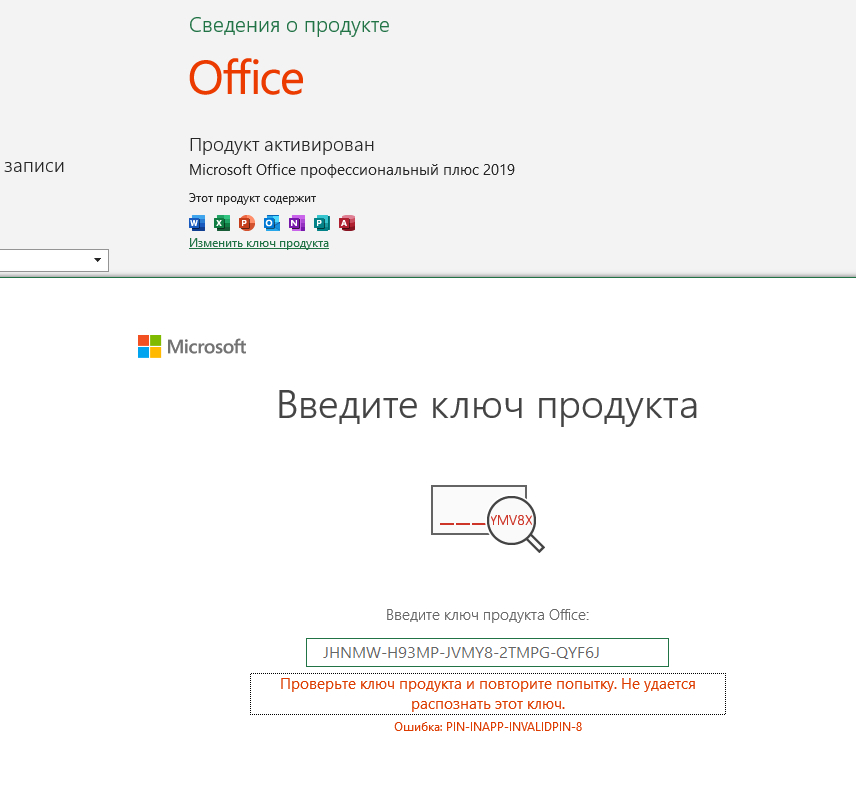Click the large orange Office logo text
The height and width of the screenshot is (790, 856).
pos(246,78)
